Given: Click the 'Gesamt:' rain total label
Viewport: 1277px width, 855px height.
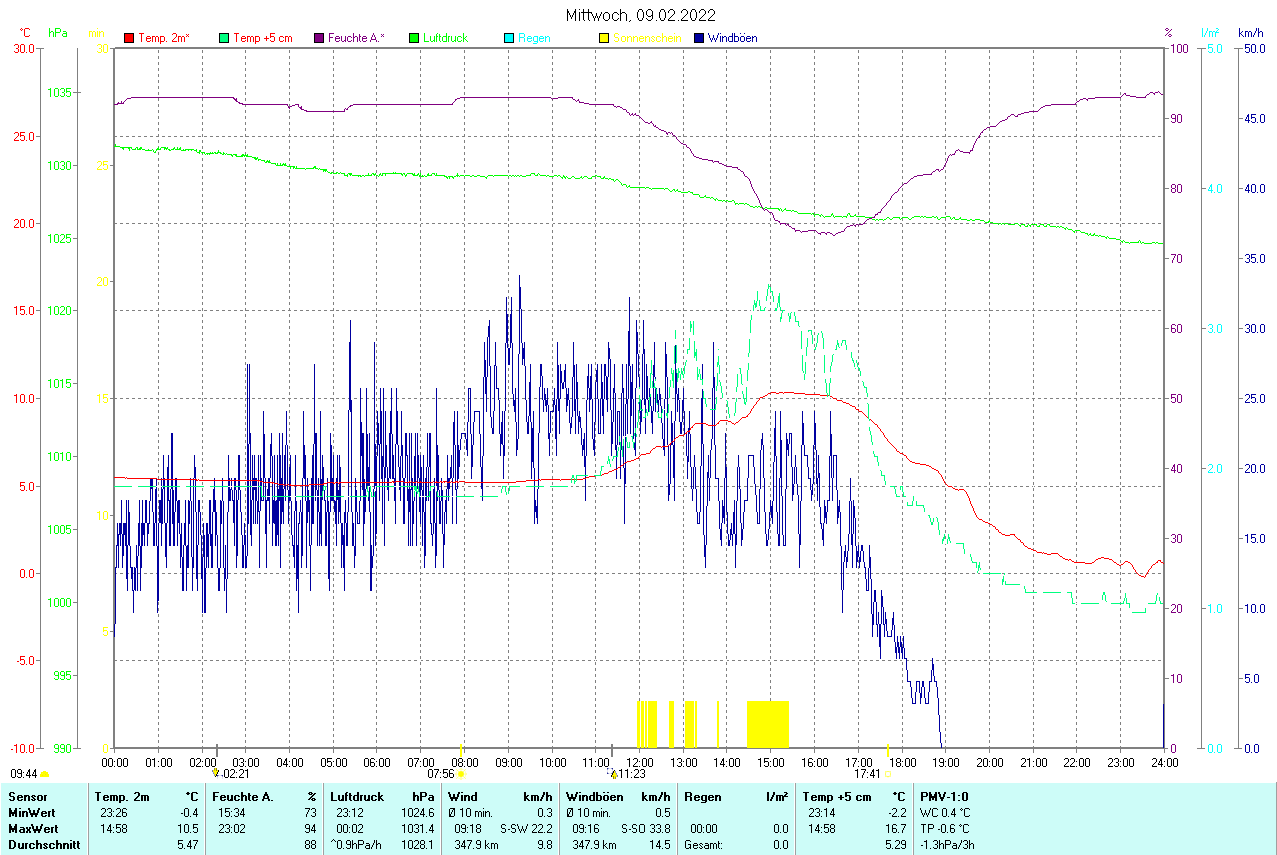Looking at the screenshot, I should [703, 845].
